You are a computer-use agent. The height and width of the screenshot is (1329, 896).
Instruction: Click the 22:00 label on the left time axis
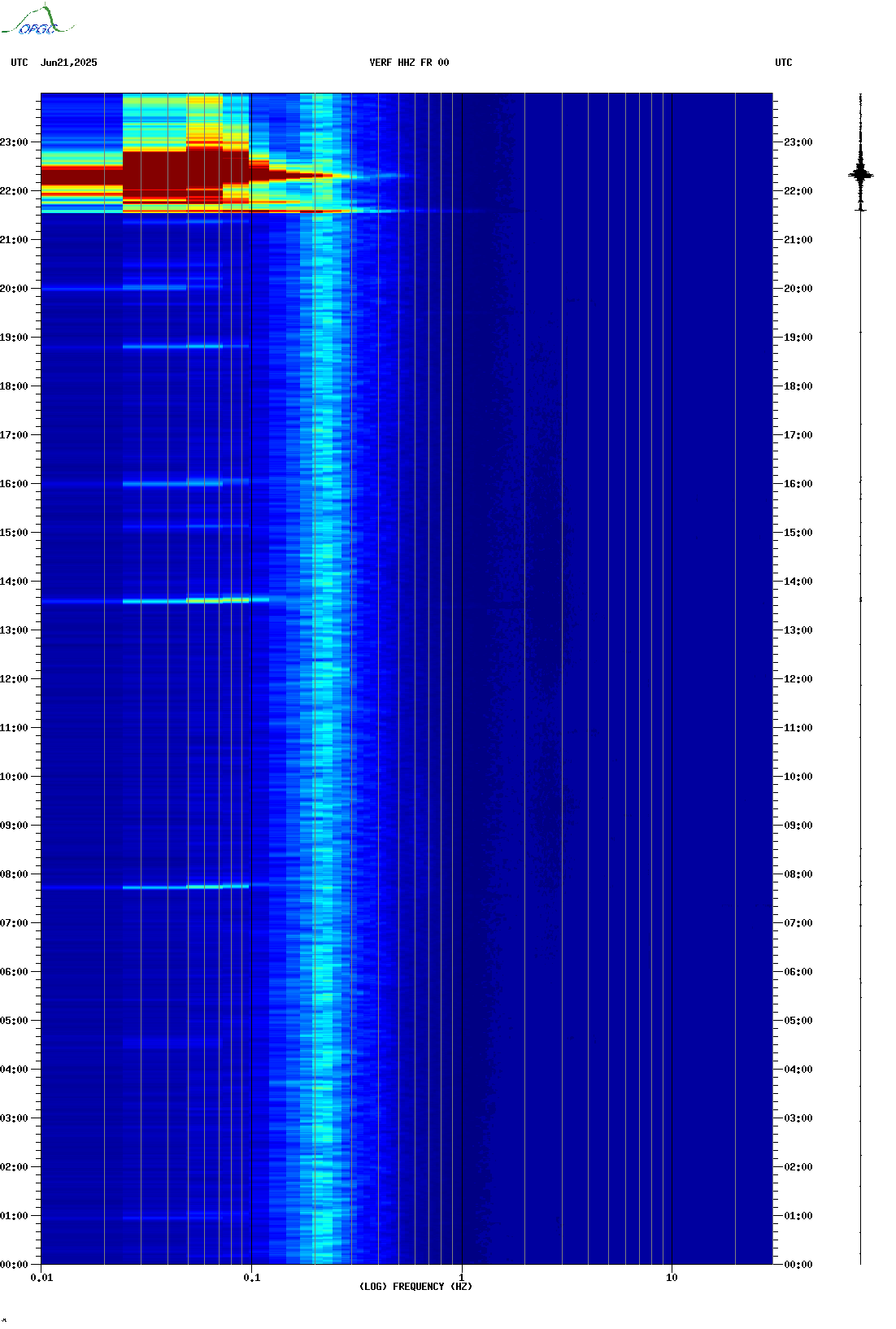[x=14, y=191]
